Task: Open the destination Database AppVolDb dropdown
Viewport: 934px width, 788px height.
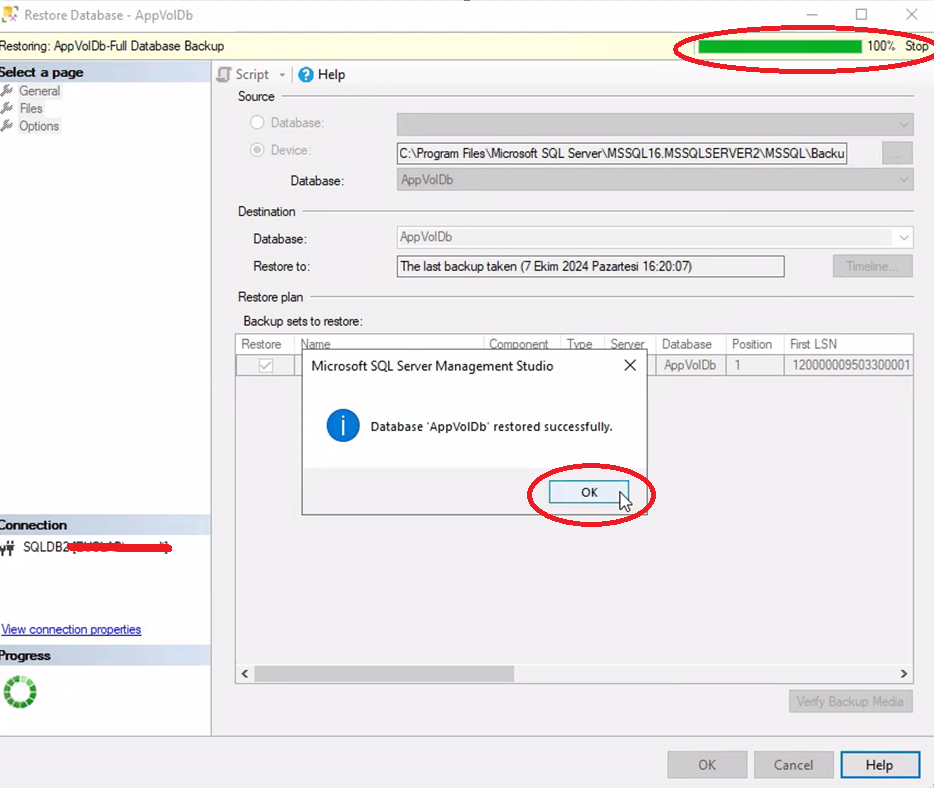Action: (904, 238)
